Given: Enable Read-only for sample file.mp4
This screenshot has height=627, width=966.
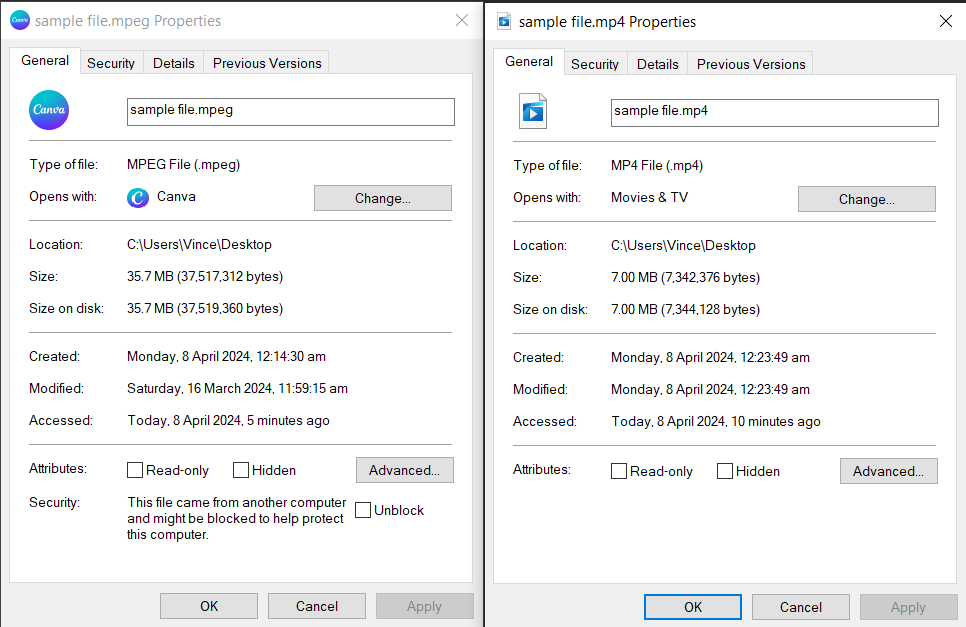Looking at the screenshot, I should point(619,471).
